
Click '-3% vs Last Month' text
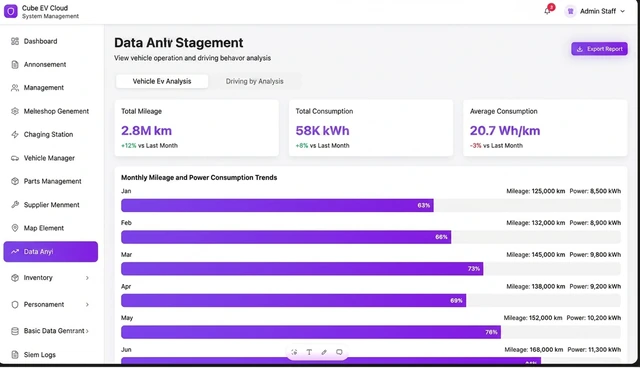click(x=496, y=146)
